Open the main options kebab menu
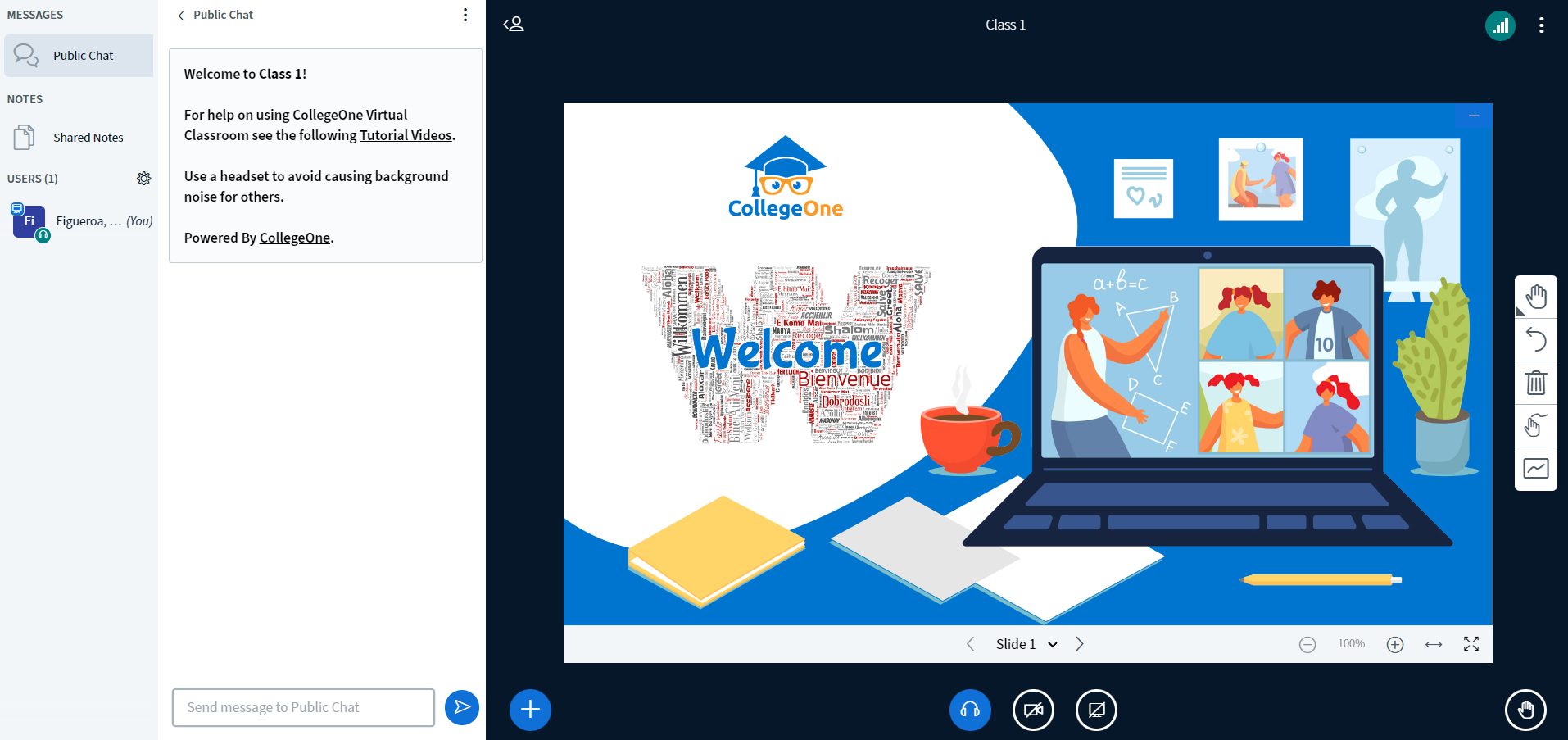This screenshot has width=1568, height=740. pos(1542,25)
